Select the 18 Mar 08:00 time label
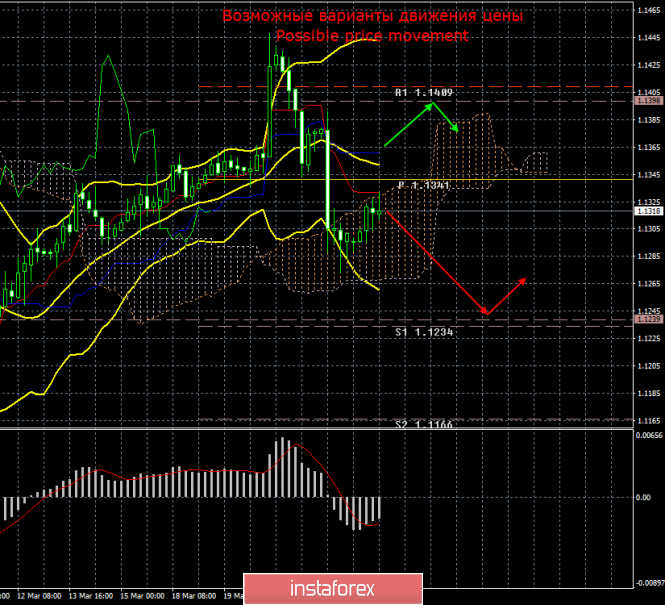Image resolution: width=665 pixels, height=605 pixels. [x=195, y=595]
